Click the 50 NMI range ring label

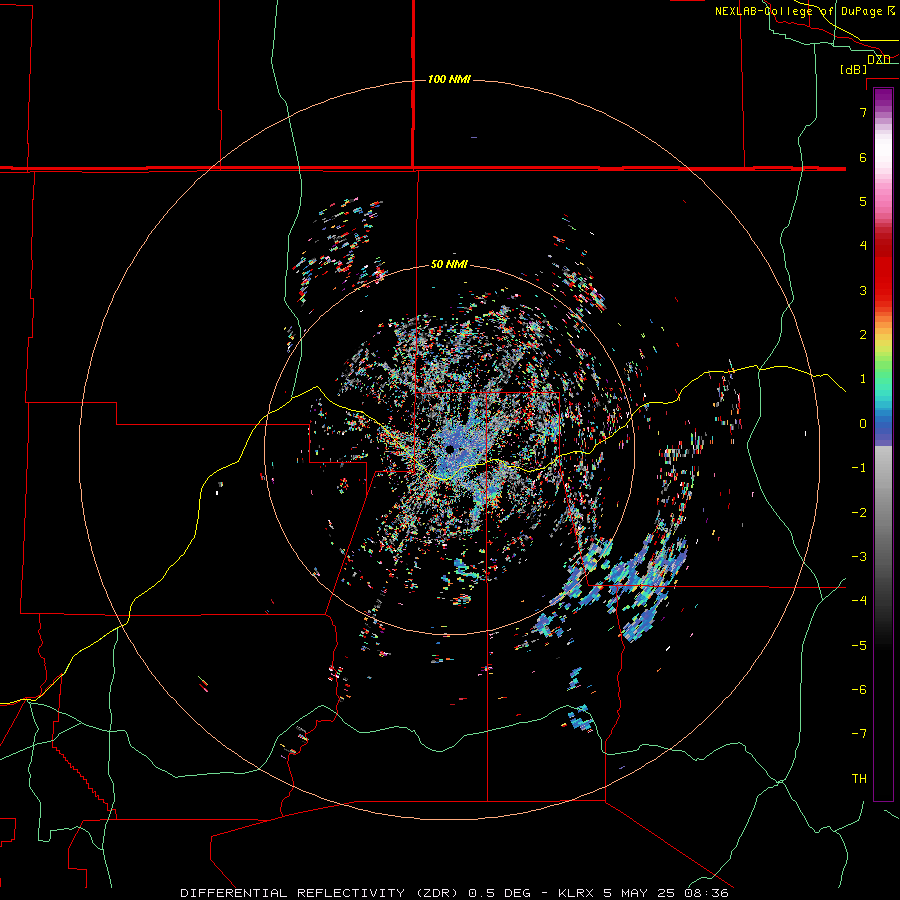point(449,264)
